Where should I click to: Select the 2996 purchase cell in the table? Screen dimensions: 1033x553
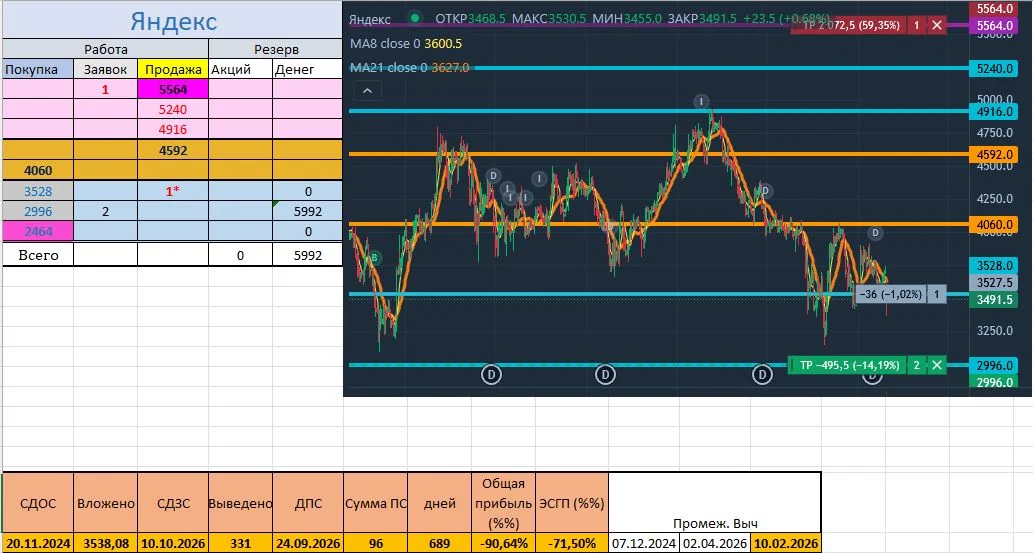pyautogui.click(x=38, y=212)
